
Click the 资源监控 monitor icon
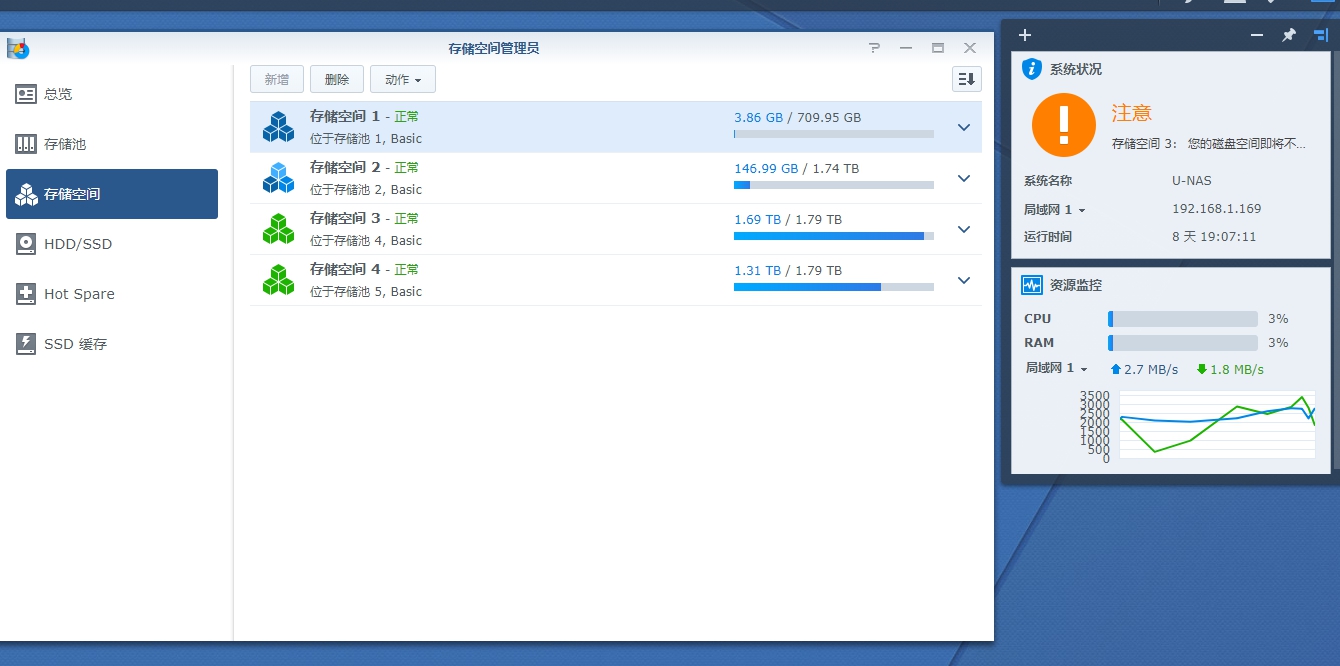tap(1032, 285)
